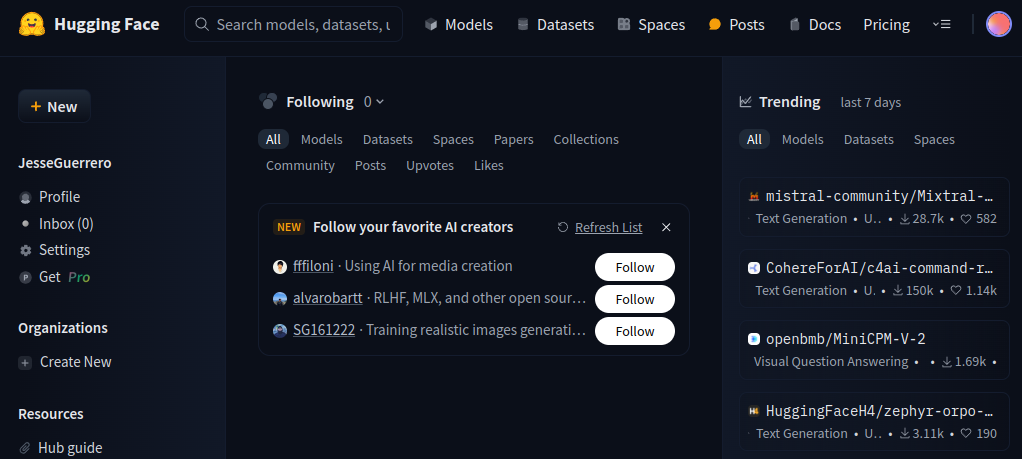The image size is (1022, 459).
Task: Click the paperclip icon by Hub guide
Action: tap(25, 449)
